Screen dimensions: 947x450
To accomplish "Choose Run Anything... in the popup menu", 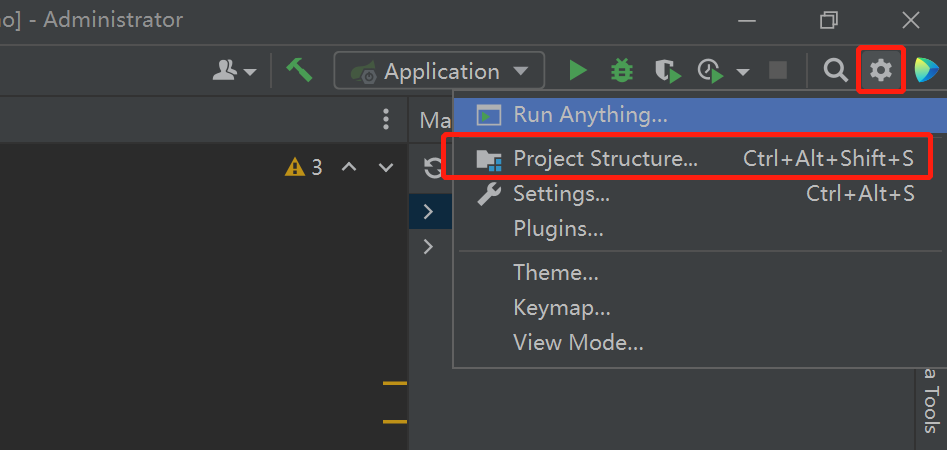I will (x=590, y=115).
